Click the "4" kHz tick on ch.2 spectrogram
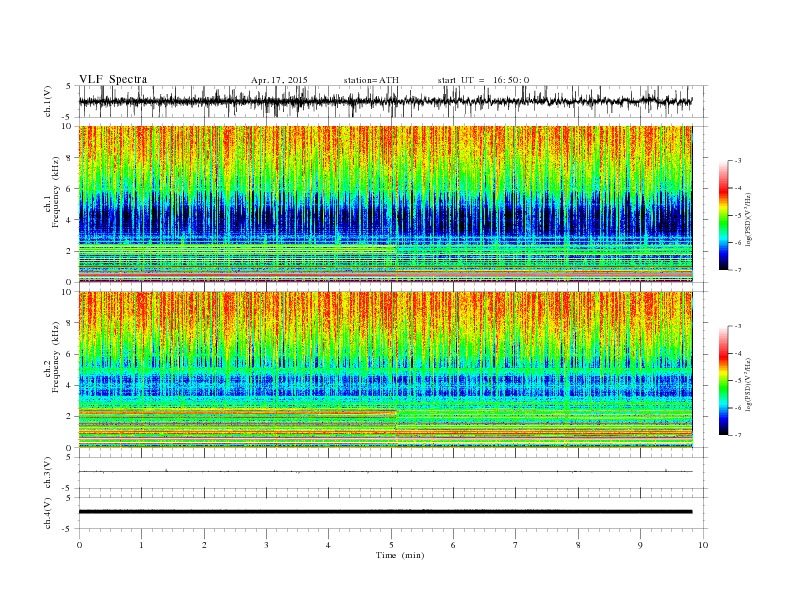Image resolution: width=792 pixels, height=612 pixels. [69, 386]
